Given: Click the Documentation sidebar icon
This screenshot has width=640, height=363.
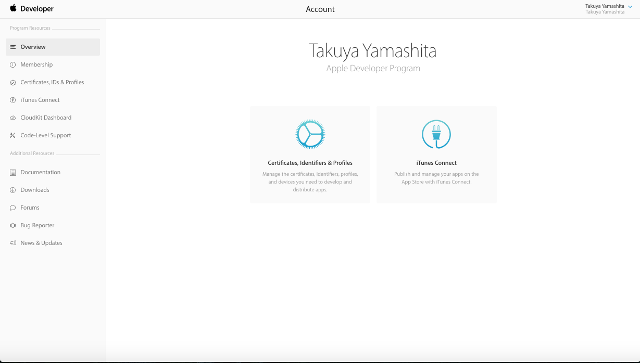Looking at the screenshot, I should [13, 172].
